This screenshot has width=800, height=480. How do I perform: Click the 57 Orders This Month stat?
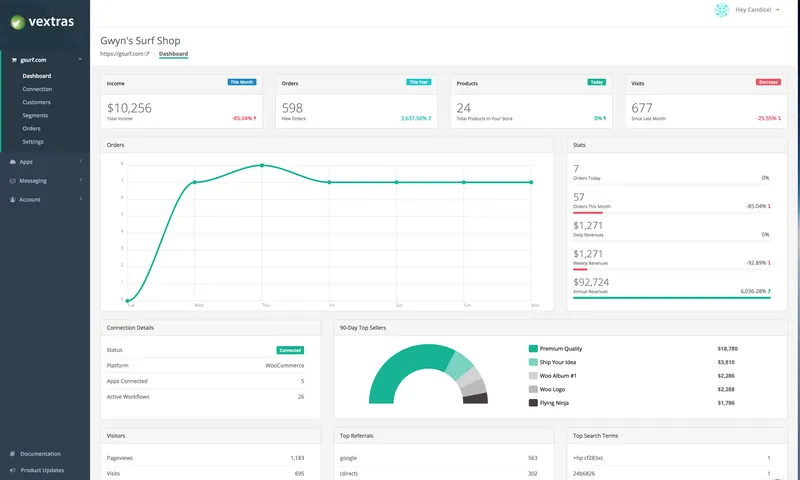point(579,197)
